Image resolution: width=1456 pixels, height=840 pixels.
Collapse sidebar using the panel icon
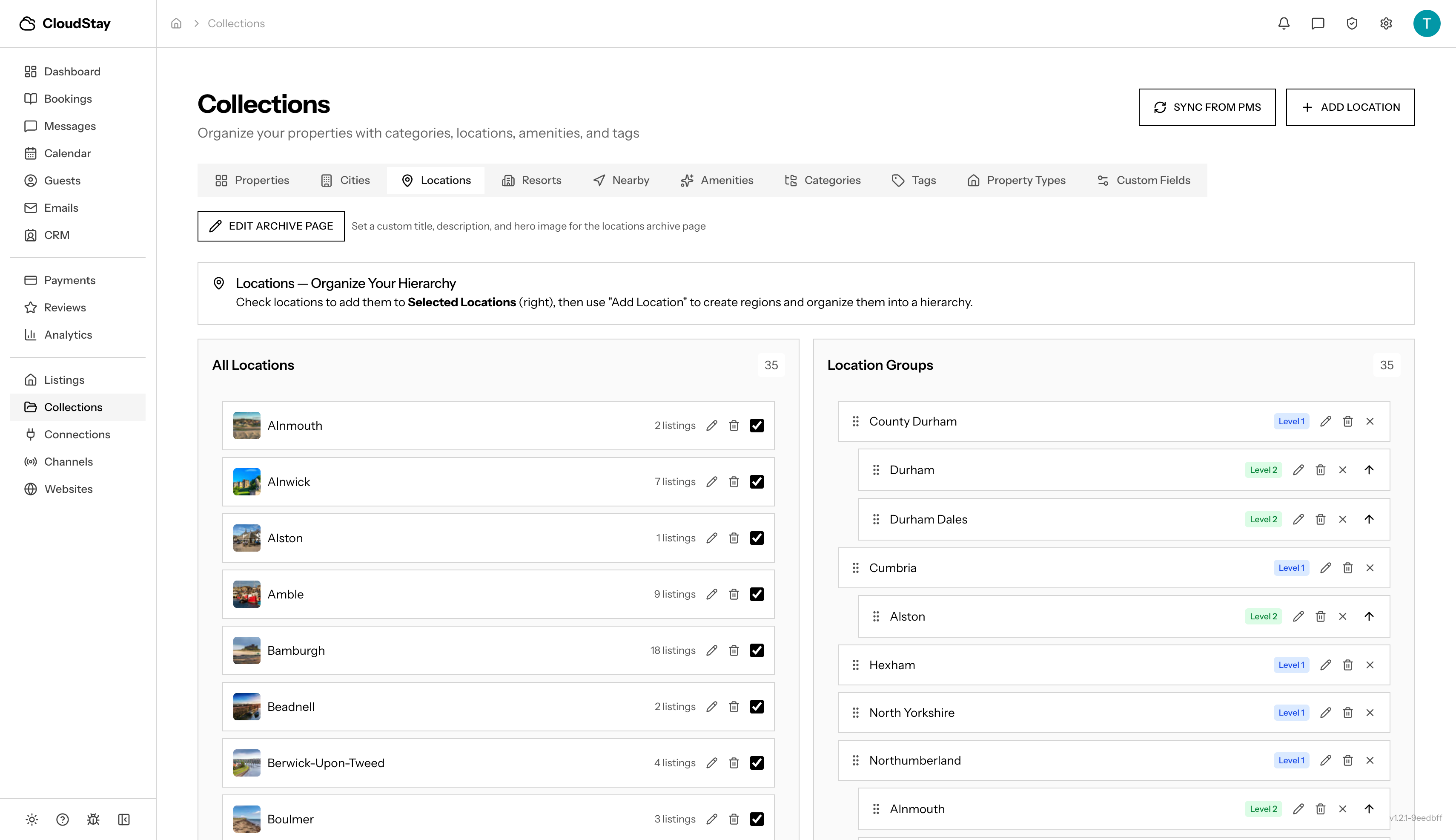[x=123, y=819]
